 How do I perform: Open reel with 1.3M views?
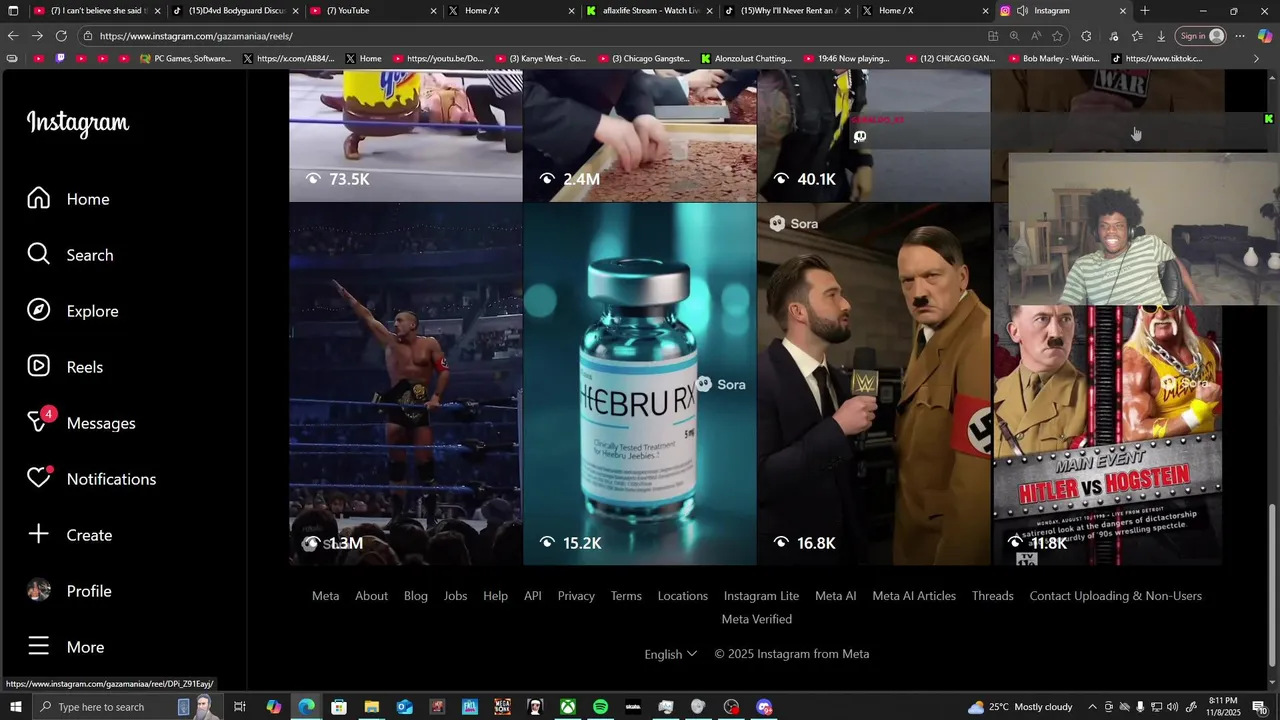coord(405,384)
